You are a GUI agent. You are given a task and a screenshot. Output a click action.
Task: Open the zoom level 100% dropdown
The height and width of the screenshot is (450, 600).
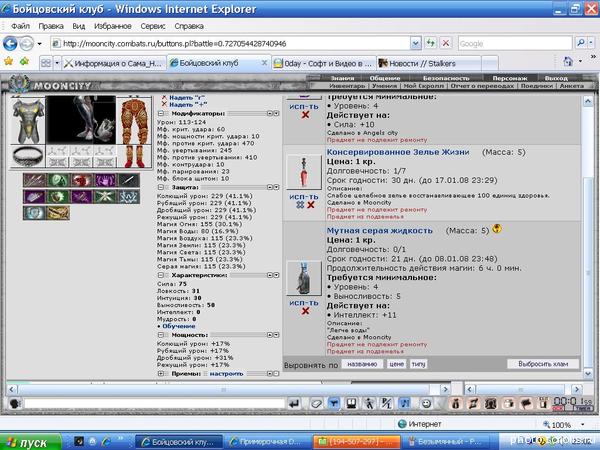point(582,424)
